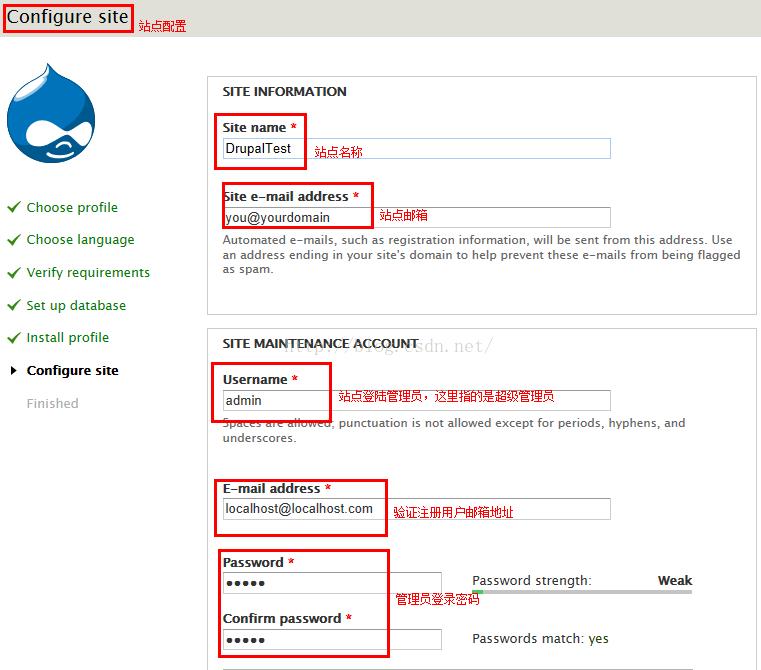The image size is (761, 670).
Task: Select the Set up database step
Action: 76,306
